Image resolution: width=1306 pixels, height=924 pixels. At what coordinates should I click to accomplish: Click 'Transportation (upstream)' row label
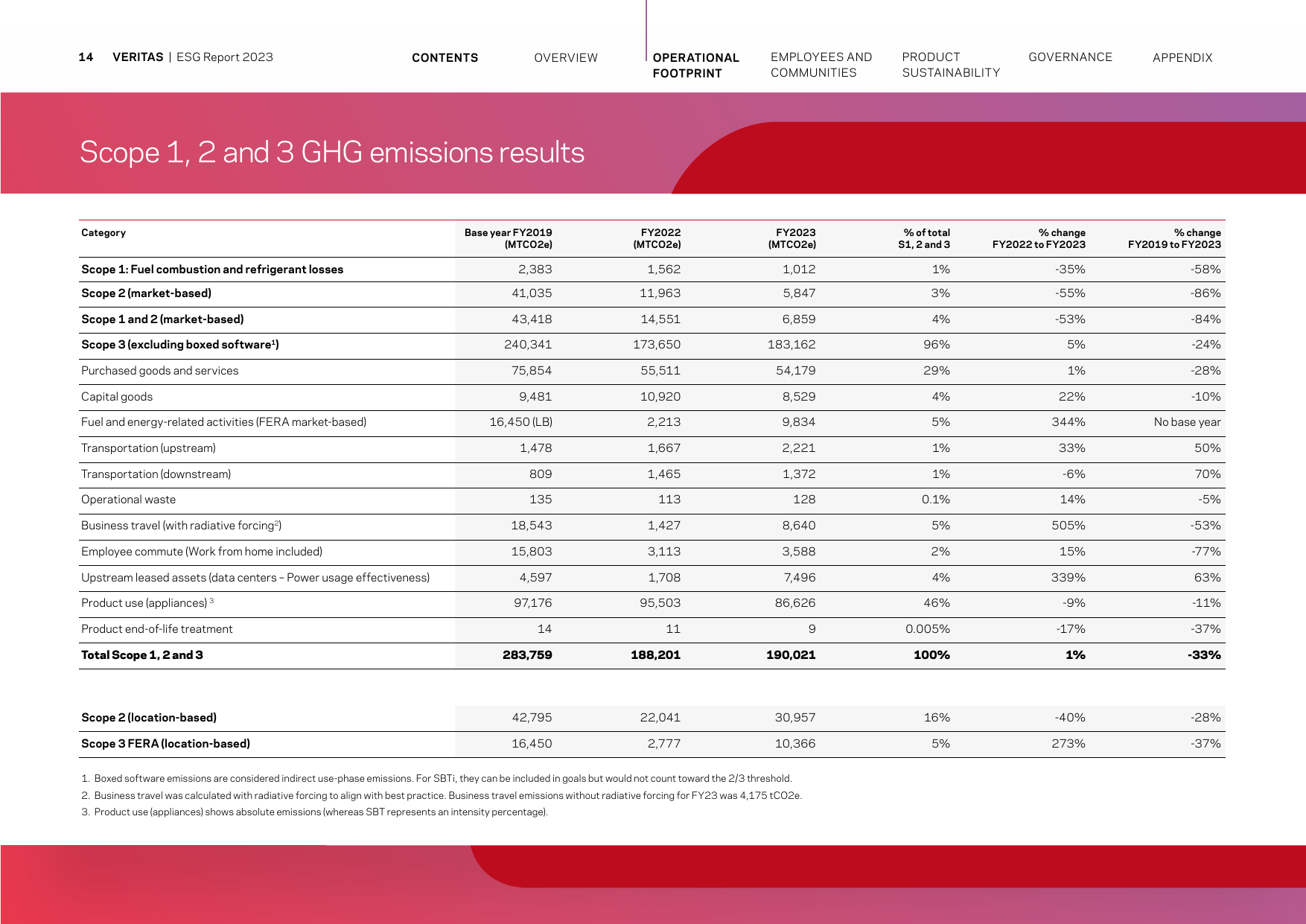click(x=148, y=448)
